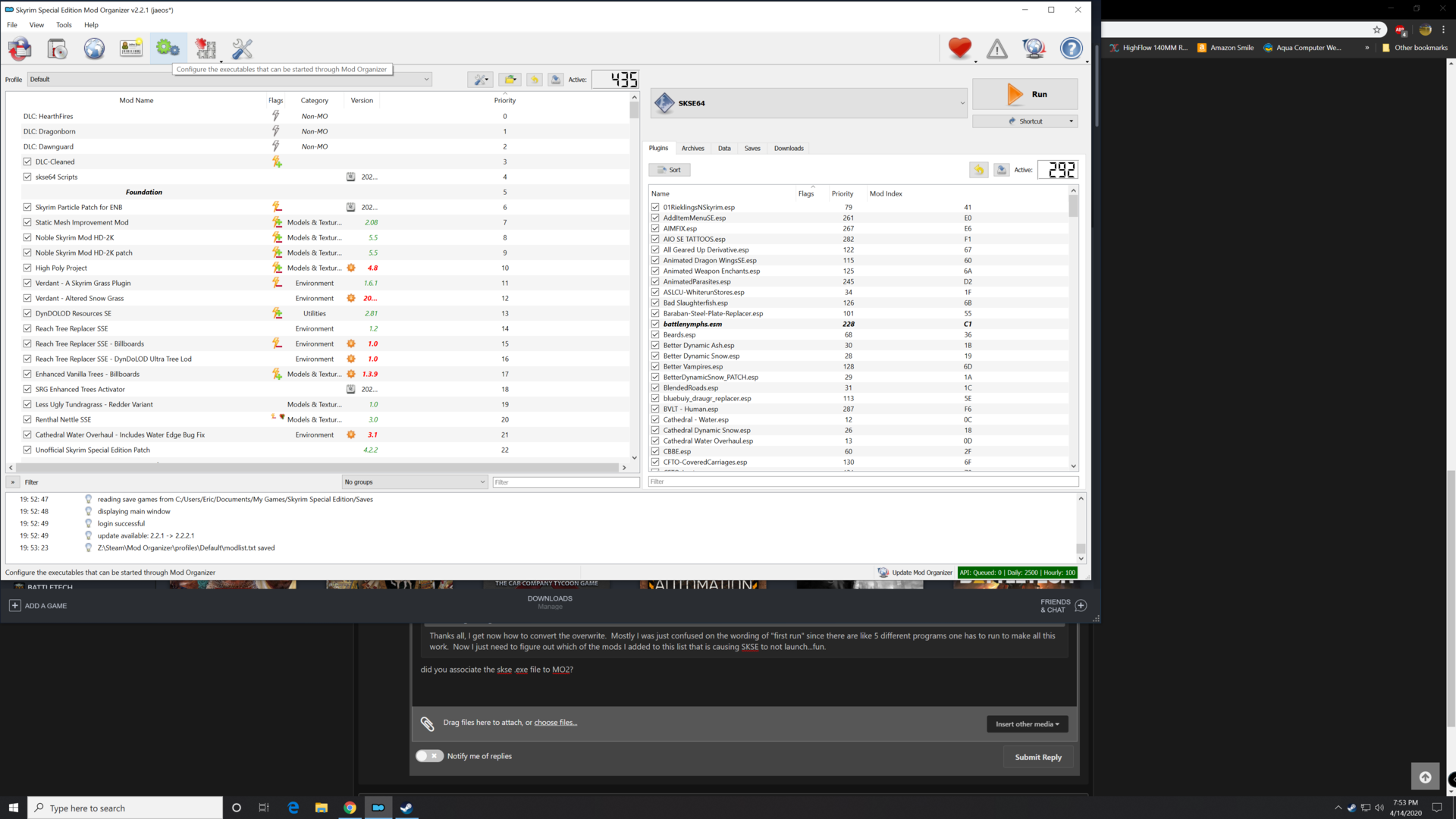Click the mod list Open folder icon
This screenshot has width=1456, height=819.
coord(510,80)
